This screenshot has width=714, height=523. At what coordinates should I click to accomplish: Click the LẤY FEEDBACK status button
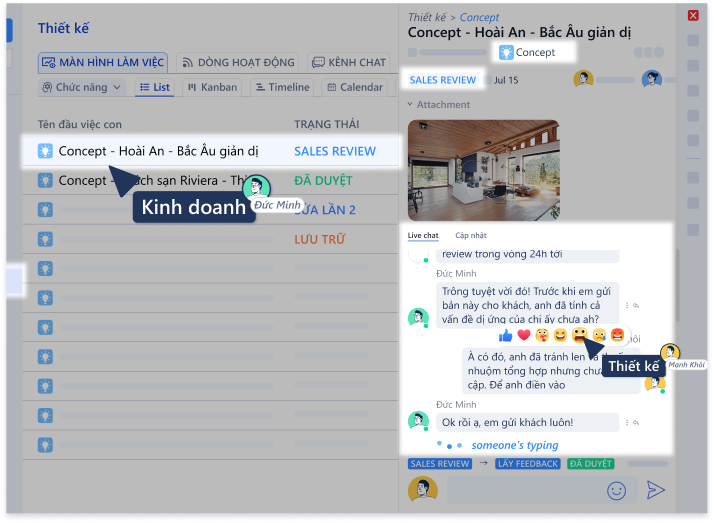(528, 464)
